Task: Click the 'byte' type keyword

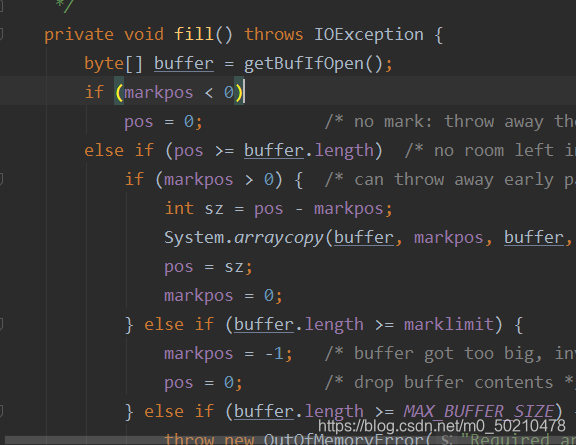Action: pos(104,64)
